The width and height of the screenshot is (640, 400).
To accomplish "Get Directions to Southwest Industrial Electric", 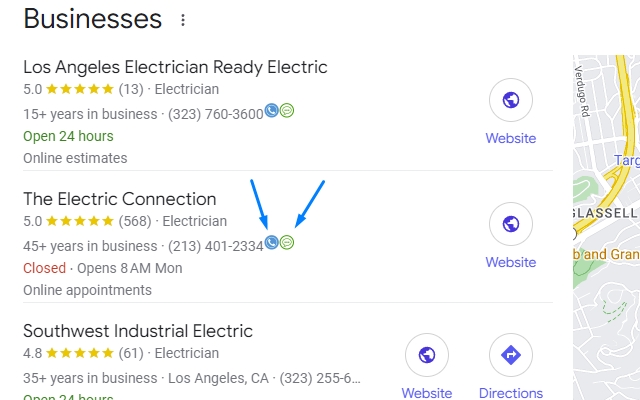I will coord(510,355).
